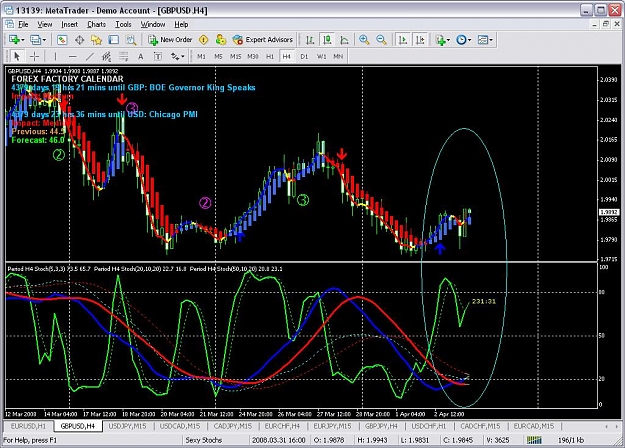Select the M5 timeframe
This screenshot has height=448, width=625.
click(218, 57)
